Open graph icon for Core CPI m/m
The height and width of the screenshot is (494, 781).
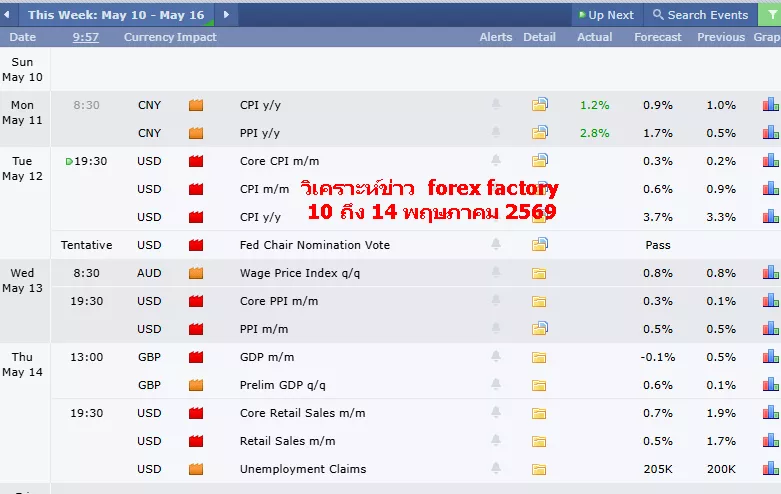point(771,160)
